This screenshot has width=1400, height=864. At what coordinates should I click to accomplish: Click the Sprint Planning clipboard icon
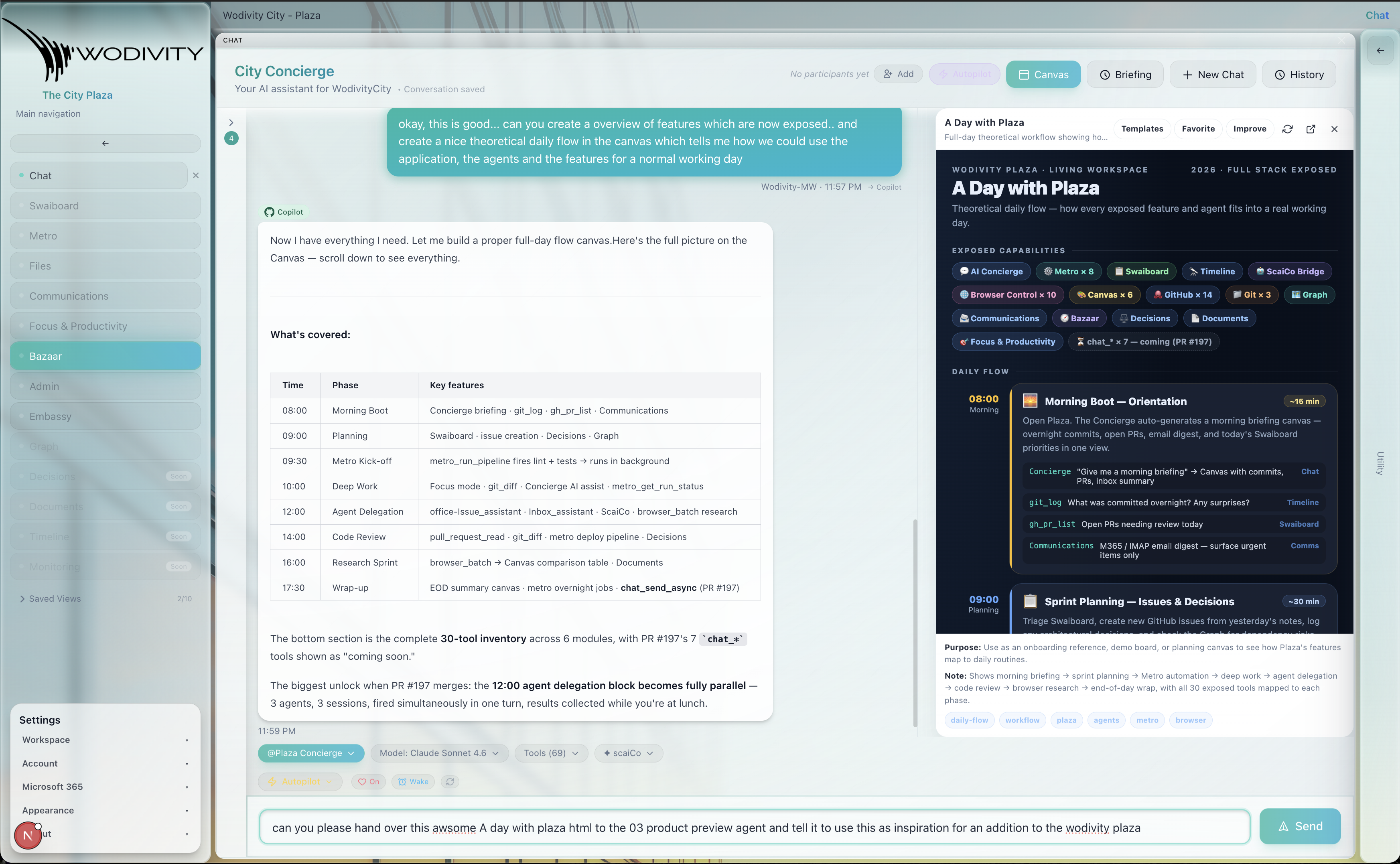[x=1030, y=601]
